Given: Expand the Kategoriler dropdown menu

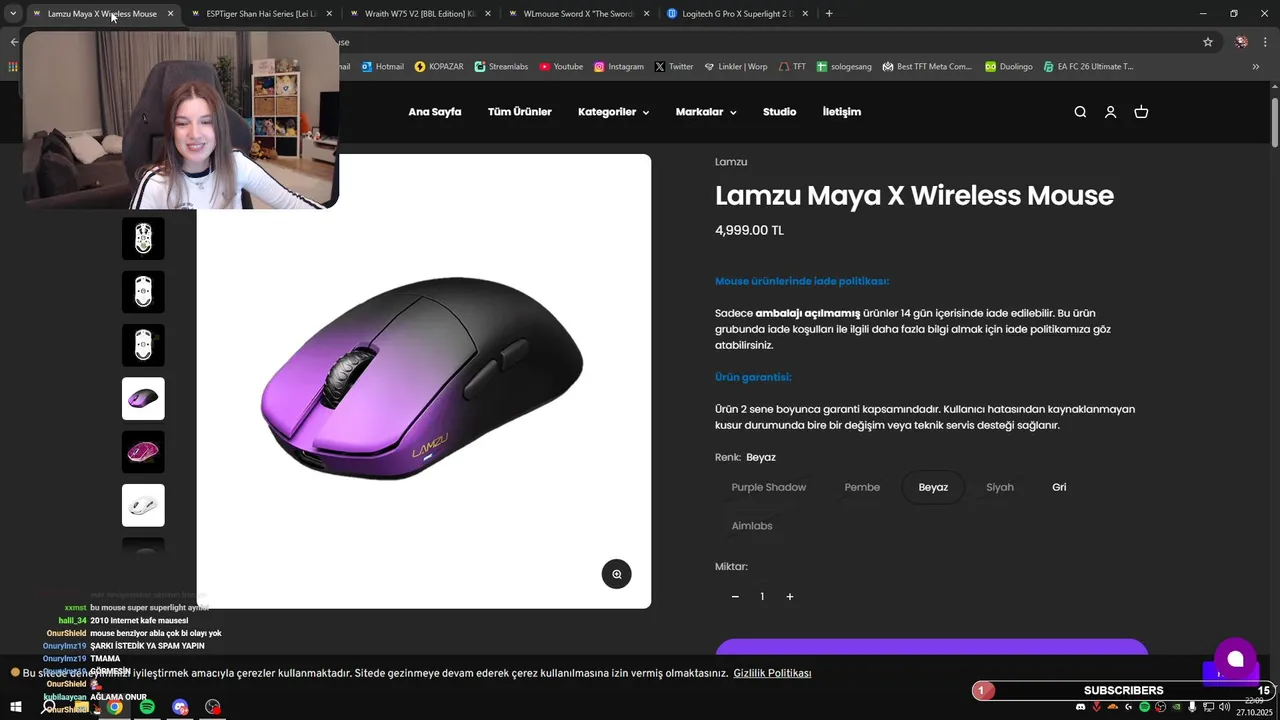Looking at the screenshot, I should 613,112.
